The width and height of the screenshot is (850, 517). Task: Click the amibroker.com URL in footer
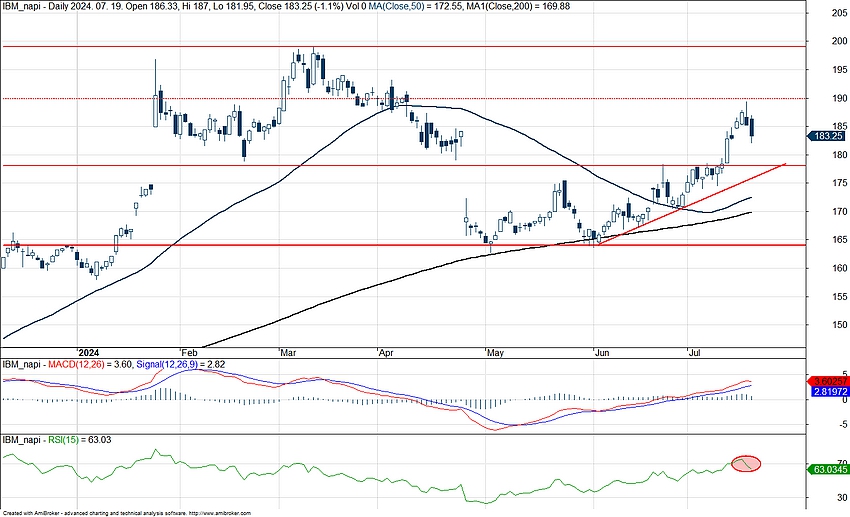point(220,513)
